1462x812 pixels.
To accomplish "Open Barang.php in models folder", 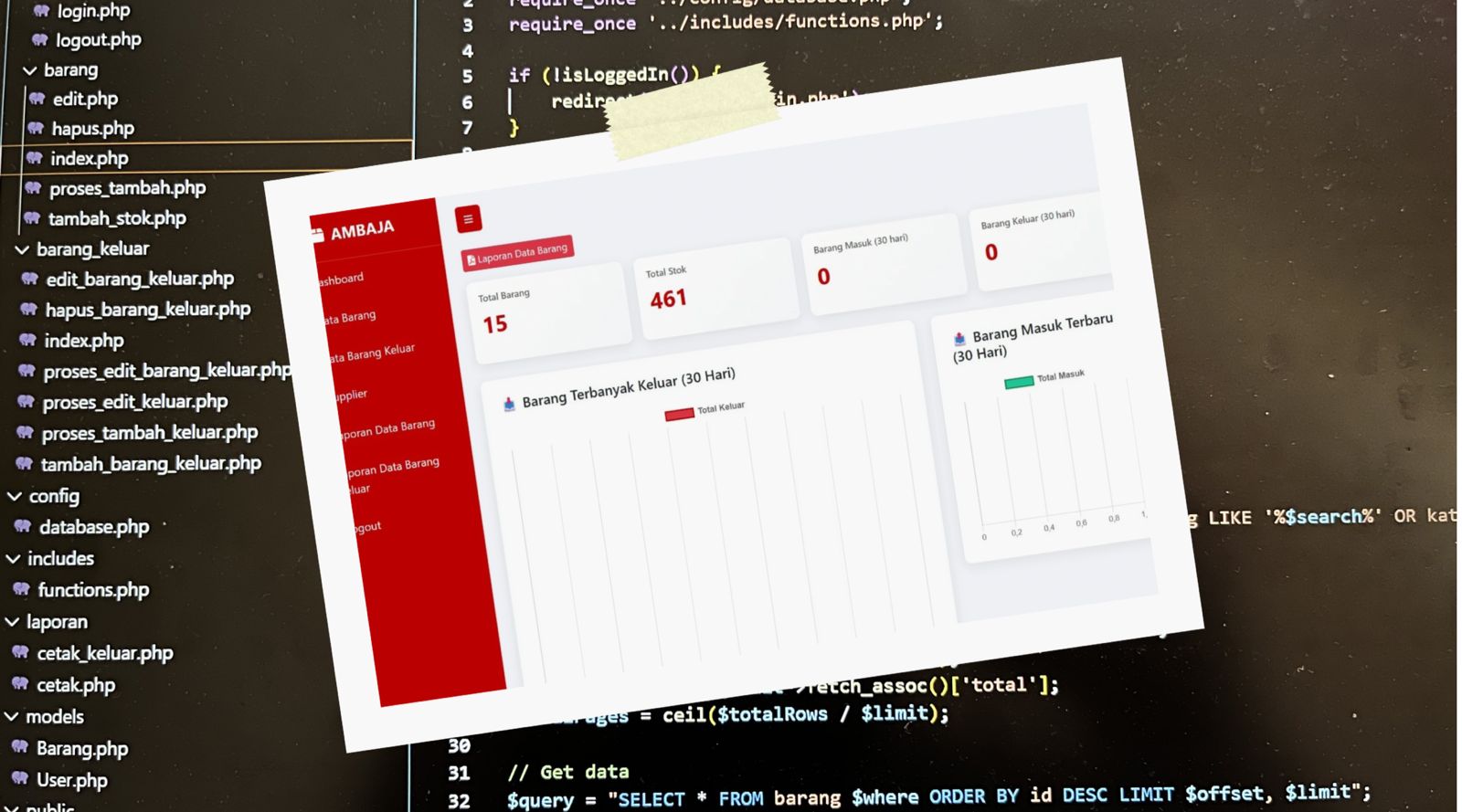I will (x=82, y=748).
